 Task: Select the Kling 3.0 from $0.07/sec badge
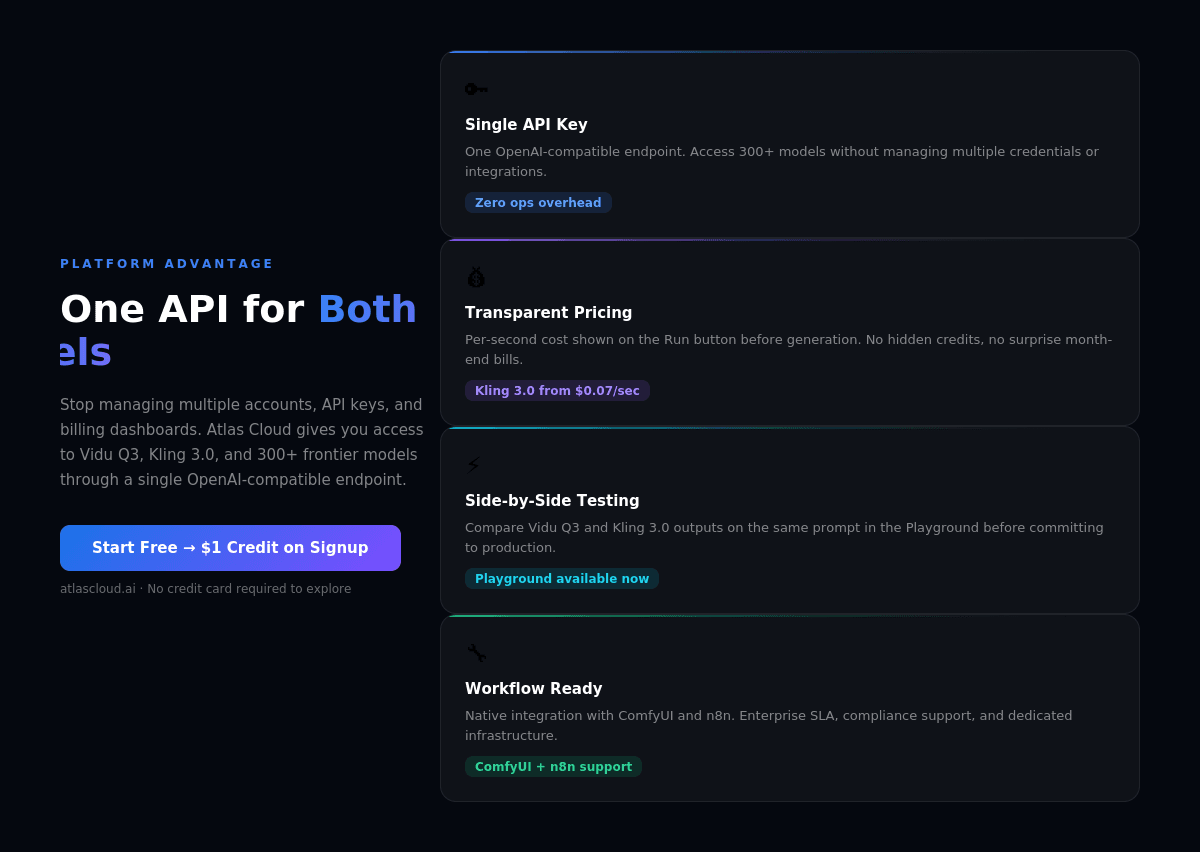point(557,391)
